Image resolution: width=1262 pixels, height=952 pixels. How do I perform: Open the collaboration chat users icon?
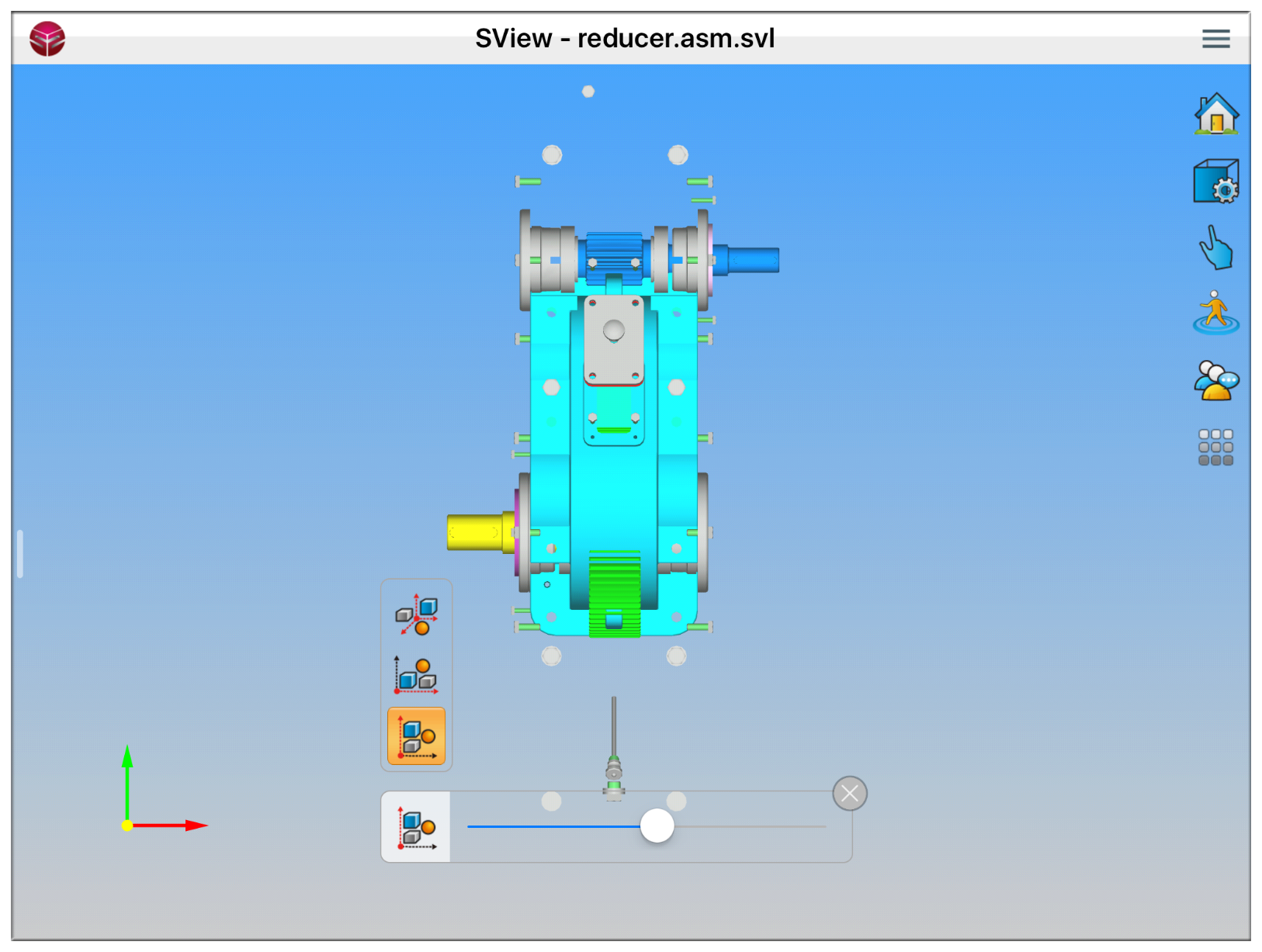[1215, 380]
